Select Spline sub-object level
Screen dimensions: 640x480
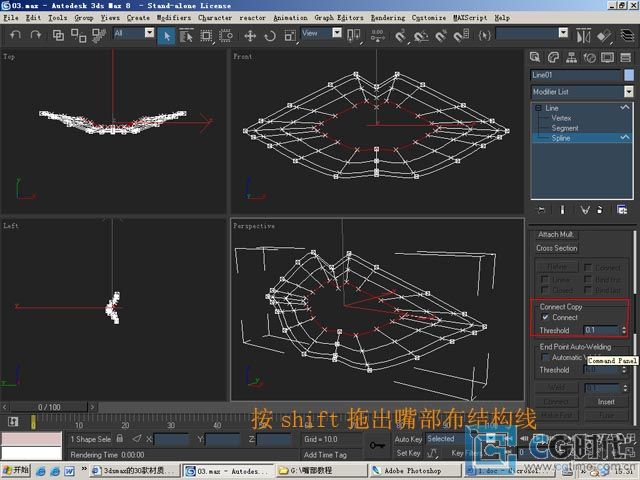[561, 138]
